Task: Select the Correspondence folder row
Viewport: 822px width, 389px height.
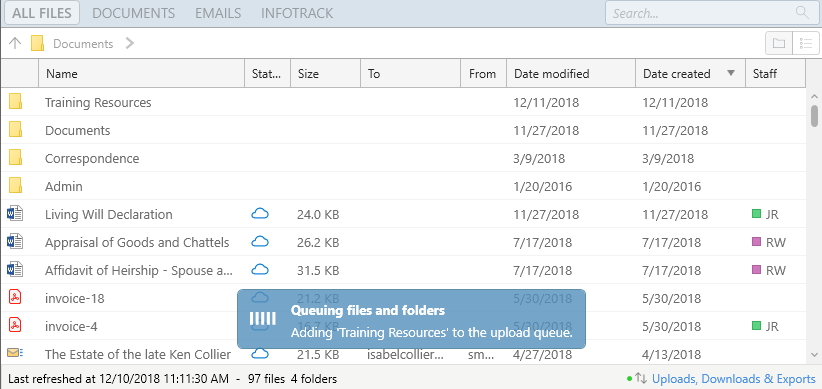Action: tap(404, 158)
